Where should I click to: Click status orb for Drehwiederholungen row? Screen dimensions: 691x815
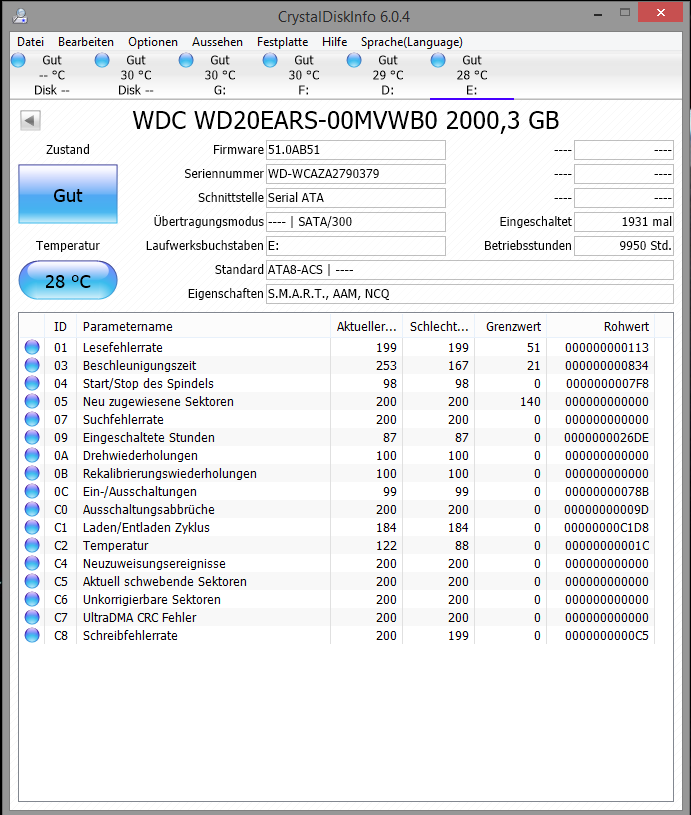(32, 455)
